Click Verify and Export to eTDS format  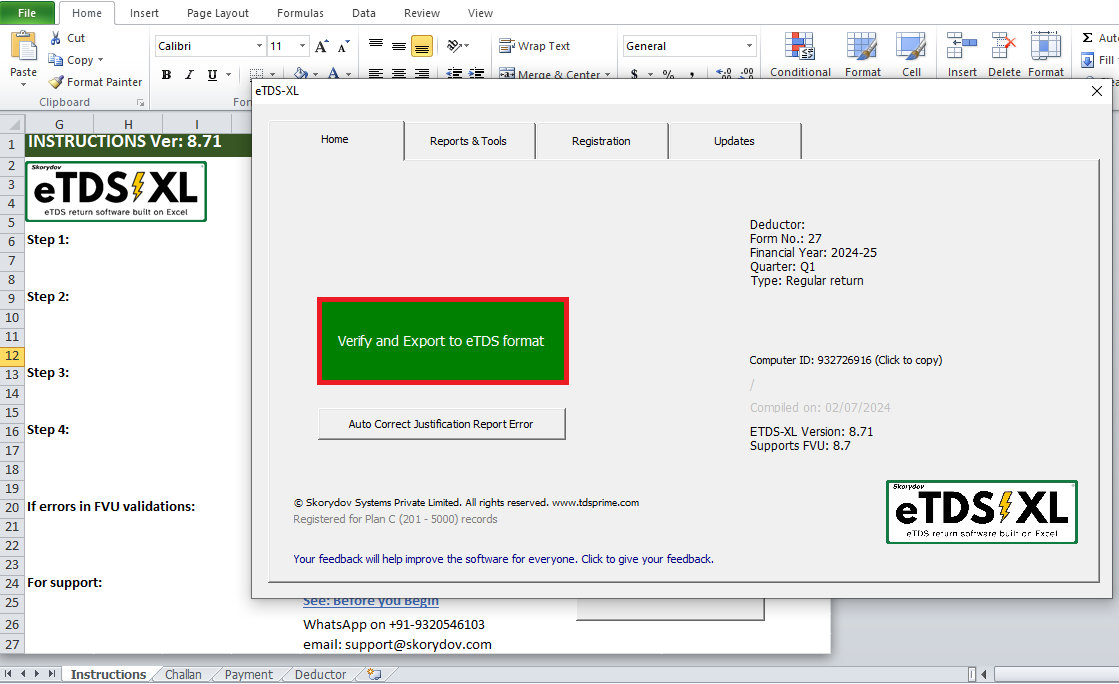pyautogui.click(x=442, y=341)
